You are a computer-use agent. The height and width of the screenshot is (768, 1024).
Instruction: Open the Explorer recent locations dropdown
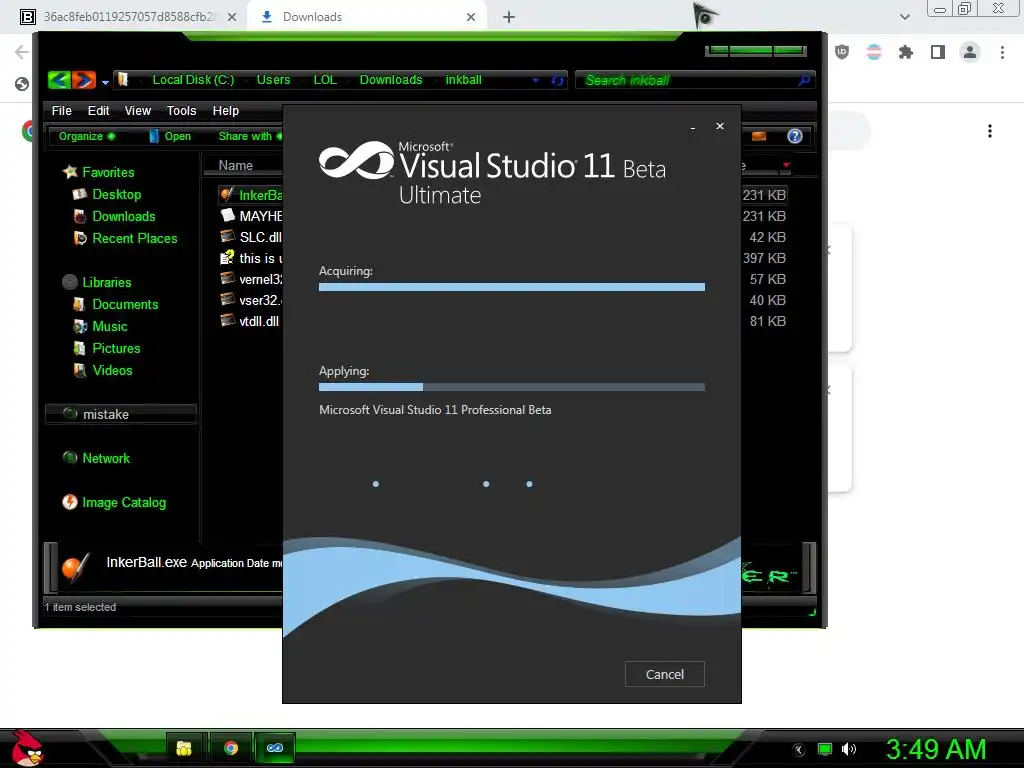coord(105,82)
